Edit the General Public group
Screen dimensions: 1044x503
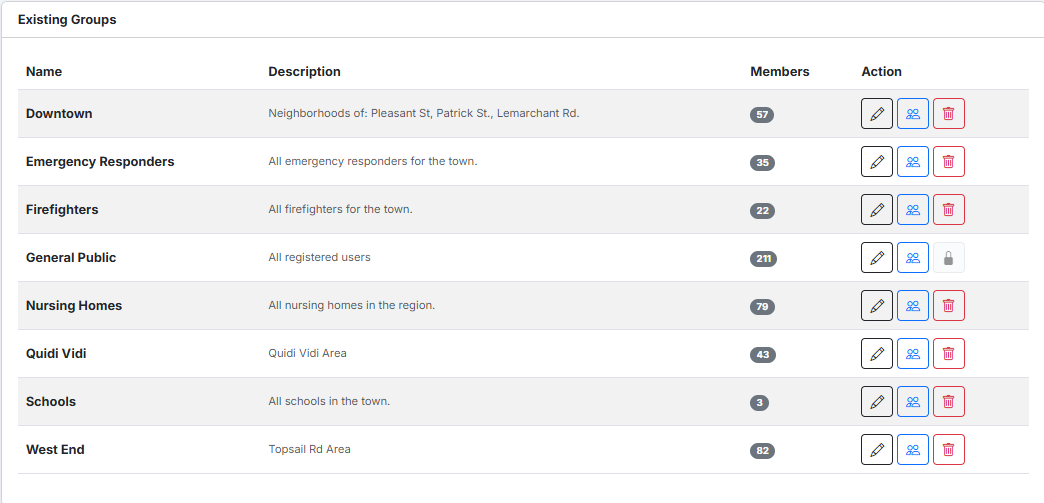click(877, 258)
